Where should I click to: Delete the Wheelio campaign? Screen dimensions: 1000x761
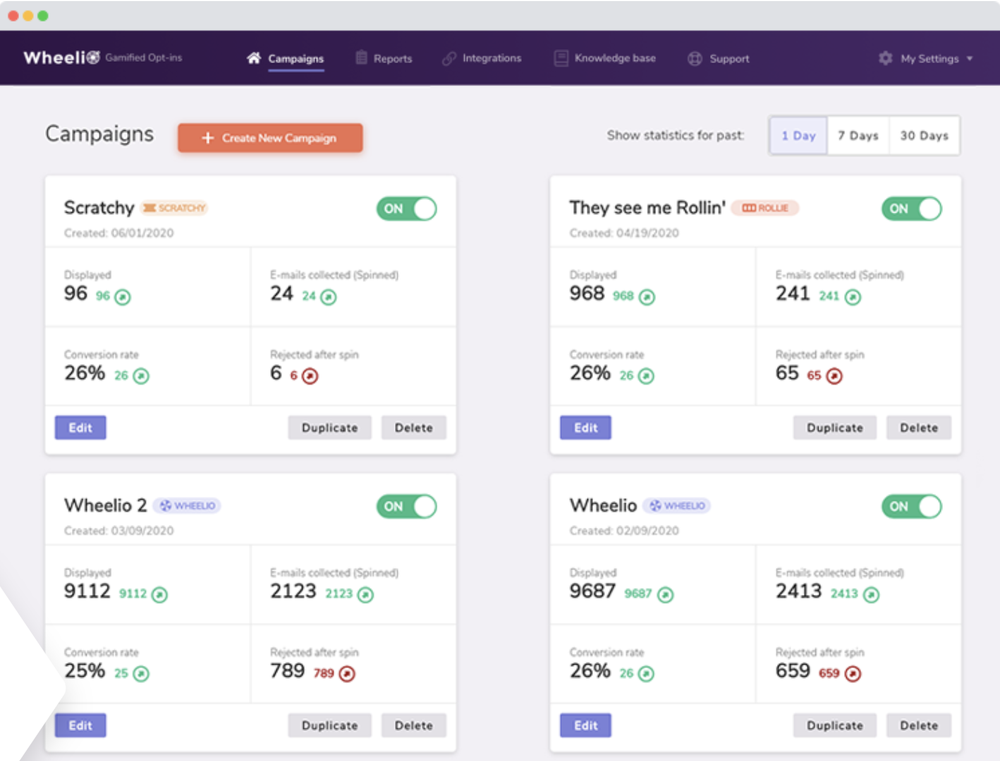(919, 726)
